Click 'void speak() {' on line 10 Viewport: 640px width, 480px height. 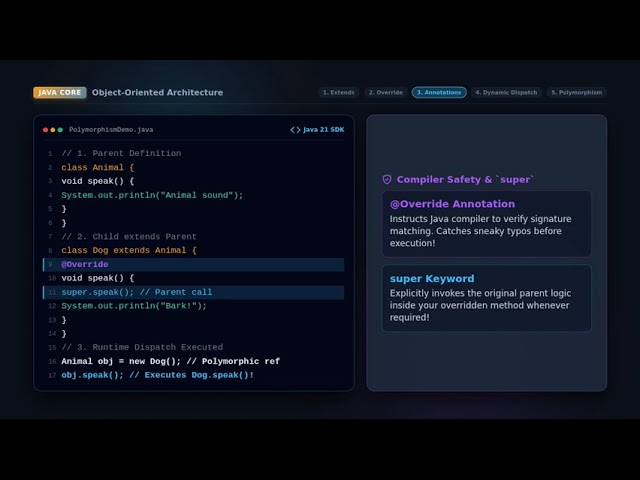click(98, 278)
